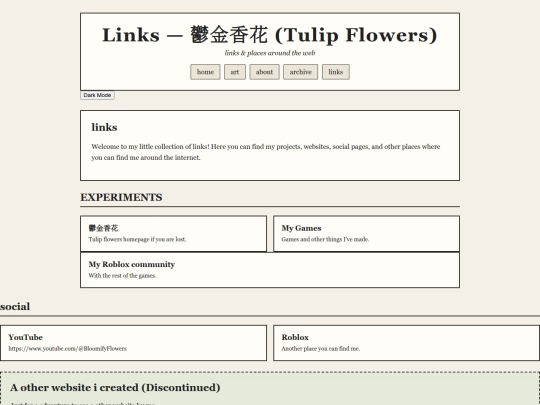Click the 'social' section heading
This screenshot has width=540, height=405.
click(x=15, y=307)
